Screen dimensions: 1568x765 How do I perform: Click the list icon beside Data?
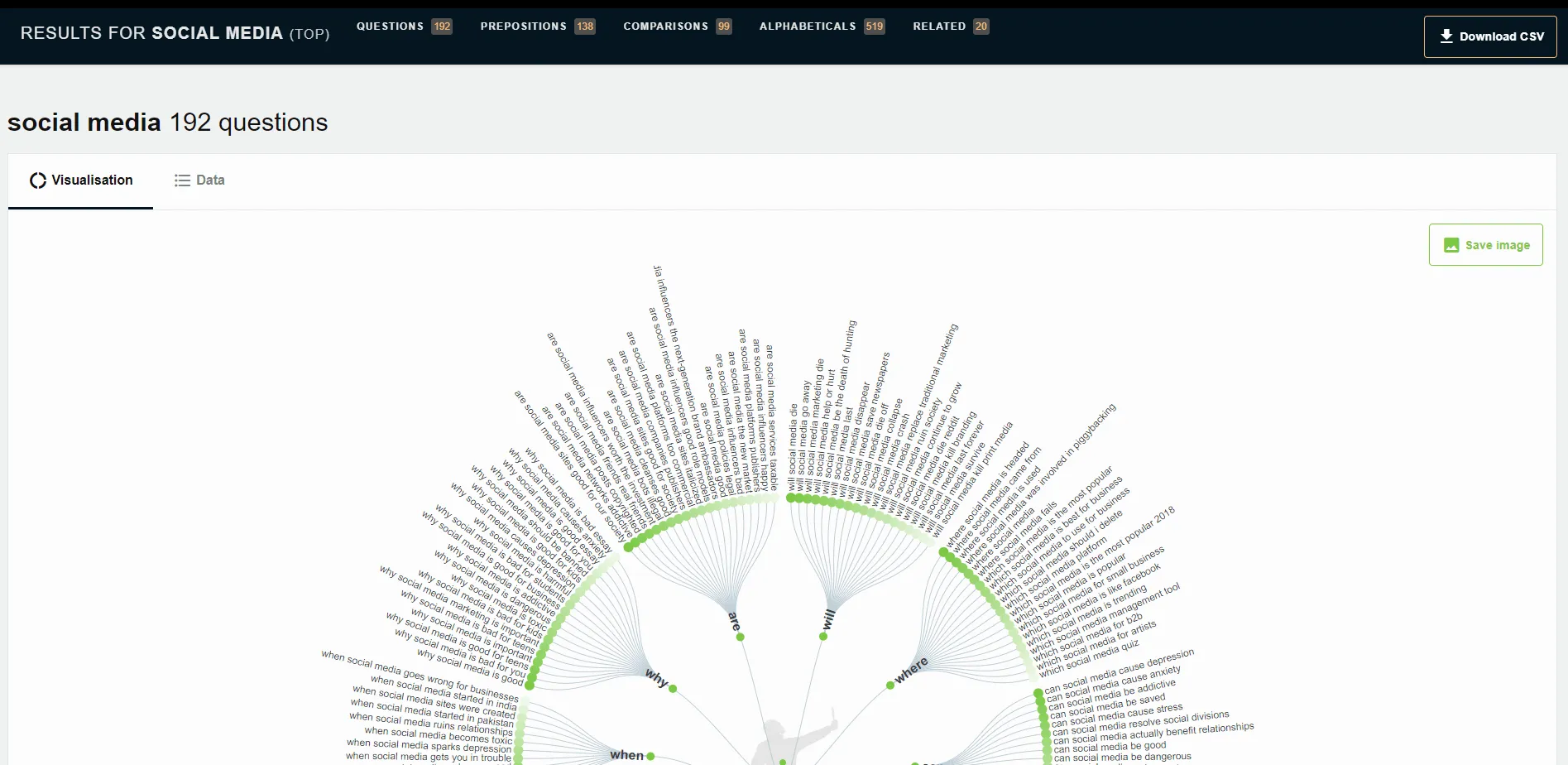[x=182, y=180]
